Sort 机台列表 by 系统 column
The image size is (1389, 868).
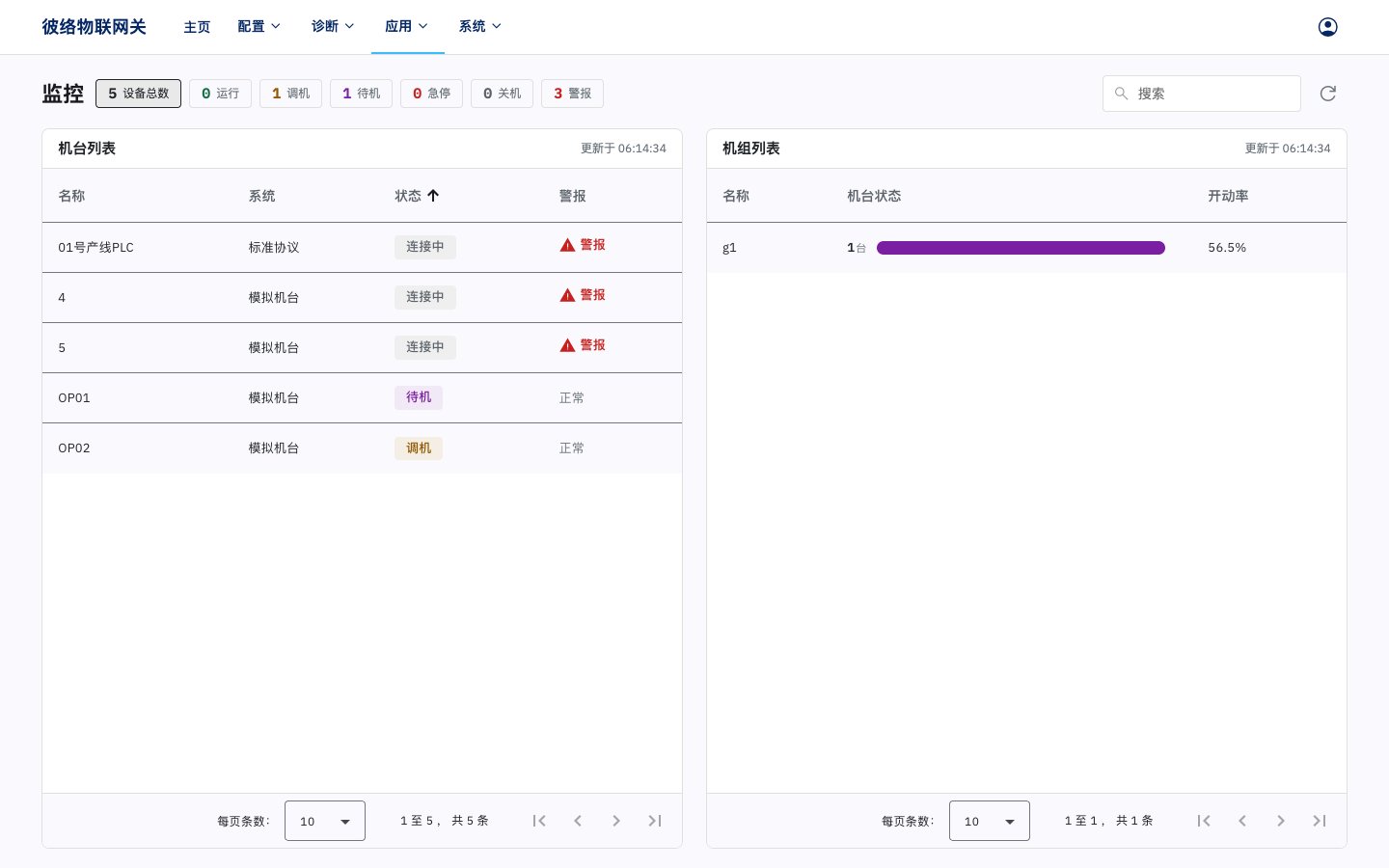pyautogui.click(x=261, y=196)
